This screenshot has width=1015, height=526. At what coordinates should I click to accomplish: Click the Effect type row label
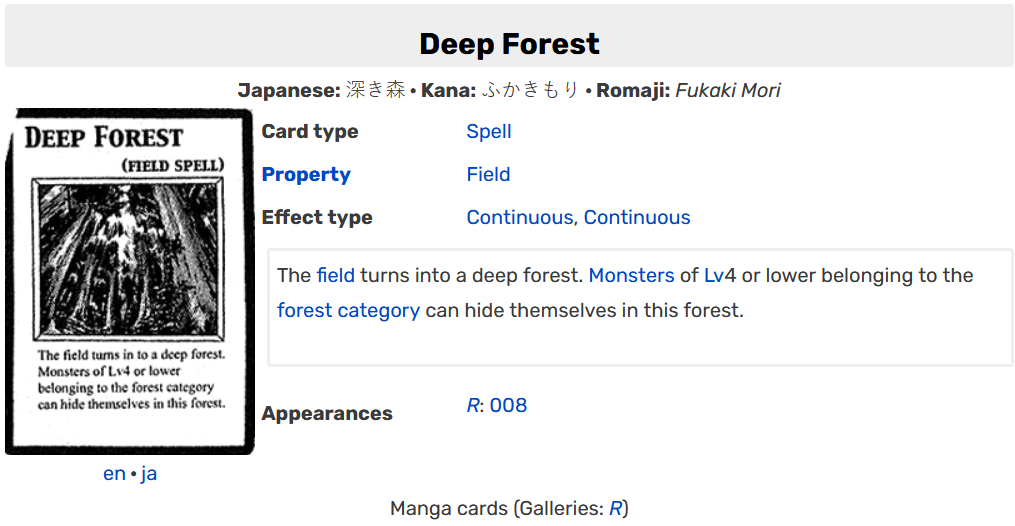click(x=317, y=217)
